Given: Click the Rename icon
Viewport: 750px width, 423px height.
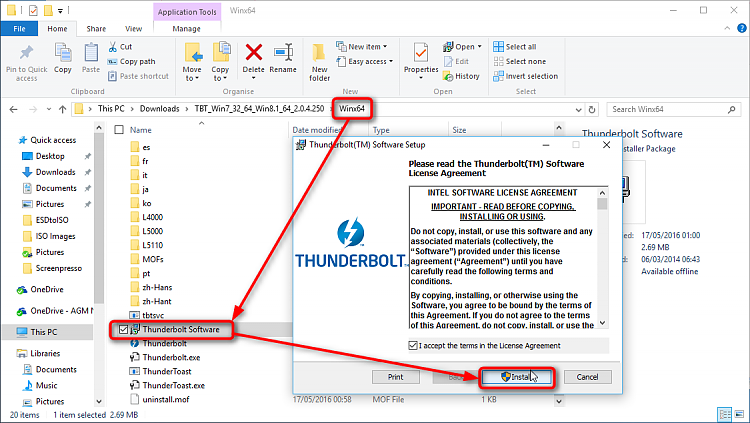Looking at the screenshot, I should tap(283, 53).
